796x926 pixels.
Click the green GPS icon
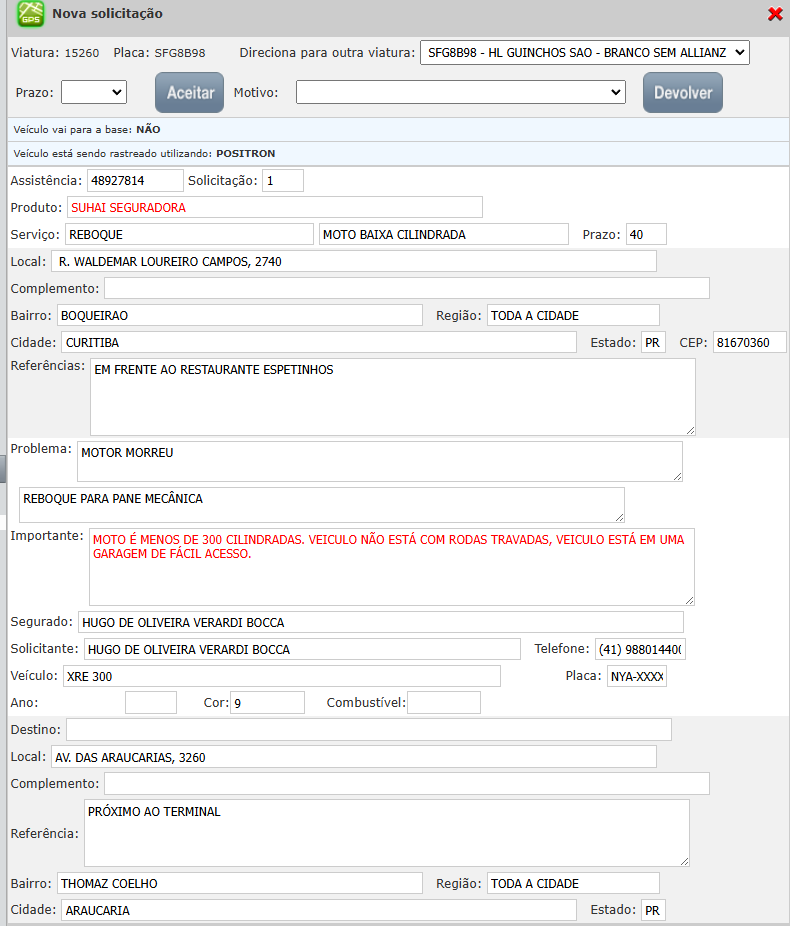pos(31,14)
